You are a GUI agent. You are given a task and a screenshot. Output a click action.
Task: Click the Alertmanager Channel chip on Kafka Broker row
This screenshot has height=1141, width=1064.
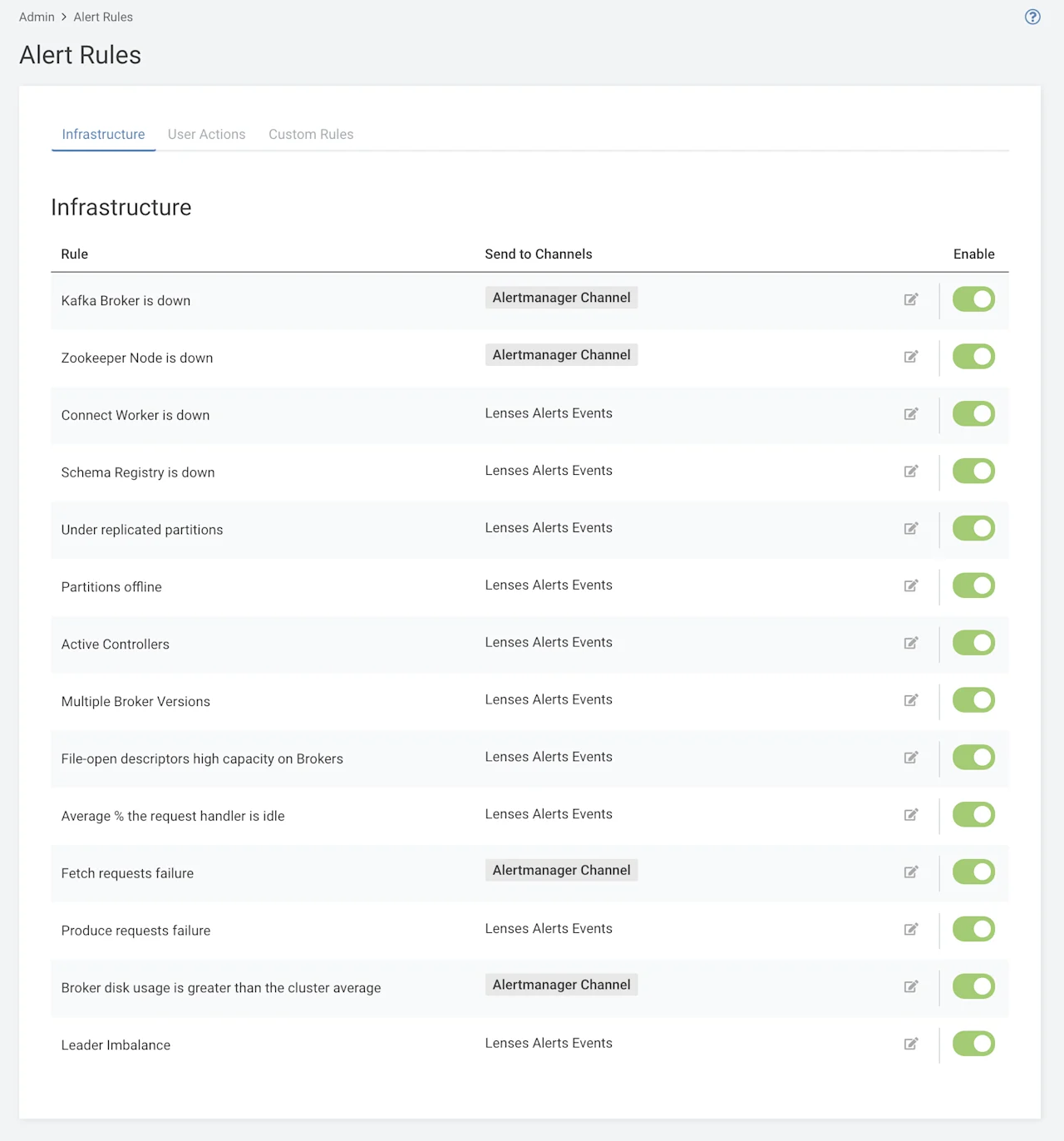click(561, 297)
